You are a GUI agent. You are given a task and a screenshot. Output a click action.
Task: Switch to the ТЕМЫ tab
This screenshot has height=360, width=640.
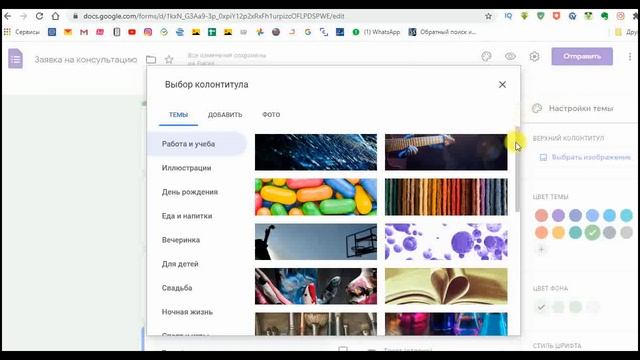pos(178,115)
